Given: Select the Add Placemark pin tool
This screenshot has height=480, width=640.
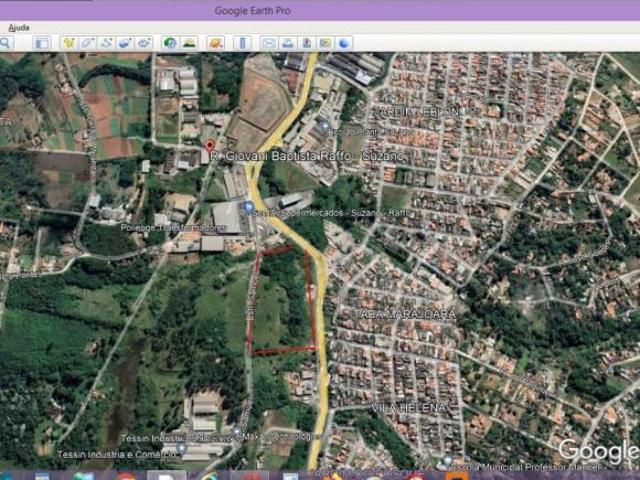Looking at the screenshot, I should pyautogui.click(x=69, y=43).
